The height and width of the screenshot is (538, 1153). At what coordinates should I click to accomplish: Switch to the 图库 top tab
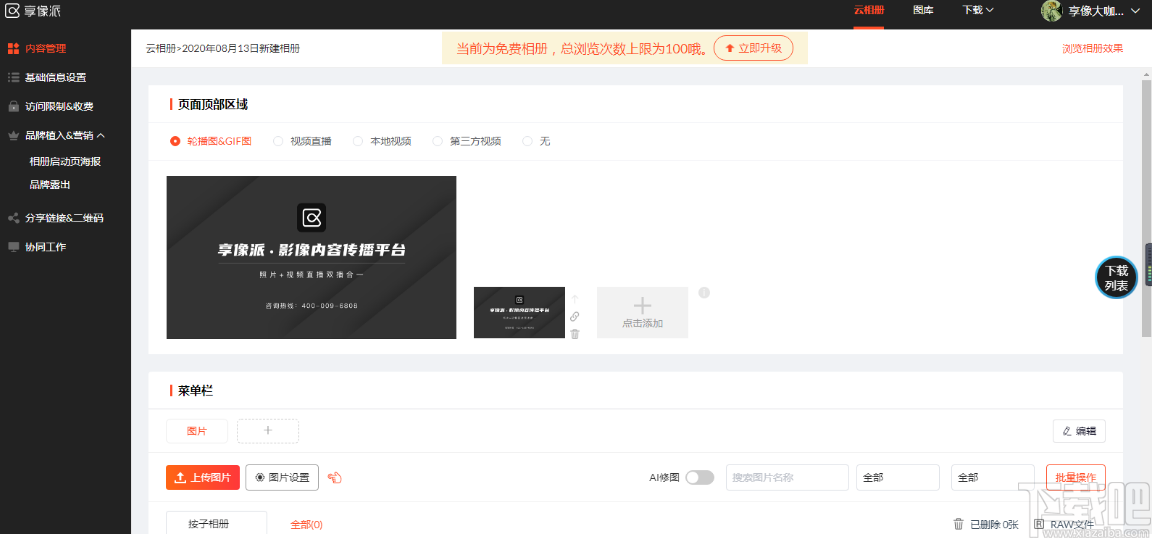(x=923, y=10)
